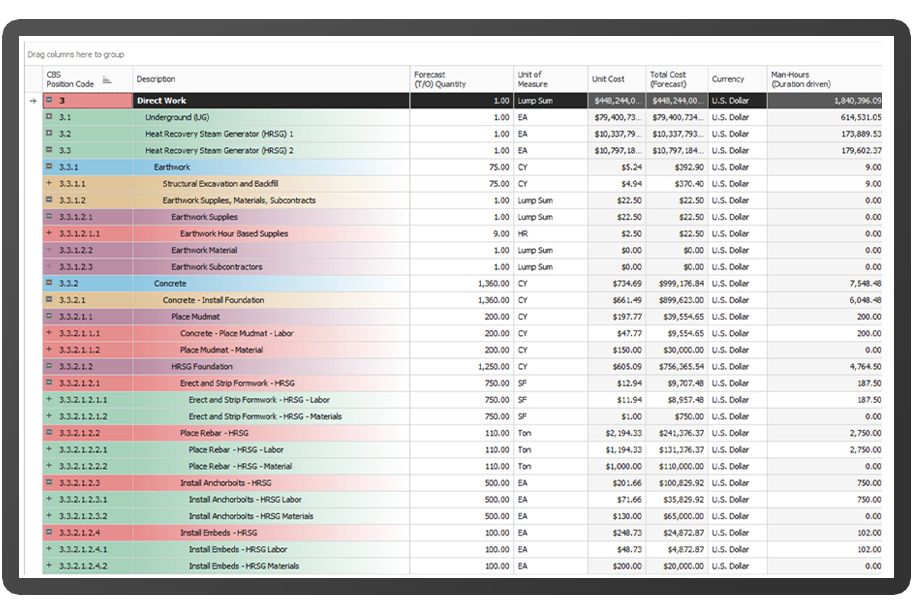Collapse the 3.3.1 Earthwork node
The height and width of the screenshot is (615, 916).
(49, 166)
